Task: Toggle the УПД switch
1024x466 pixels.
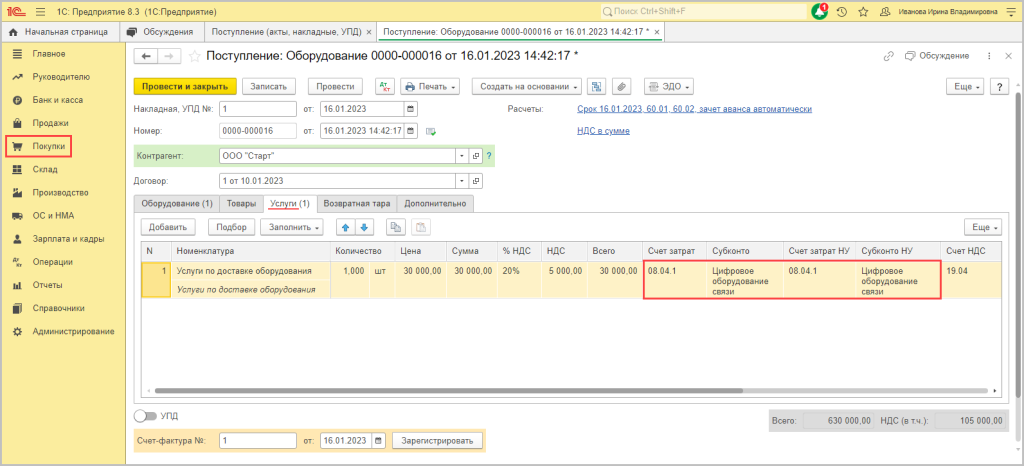Action: tap(146, 415)
